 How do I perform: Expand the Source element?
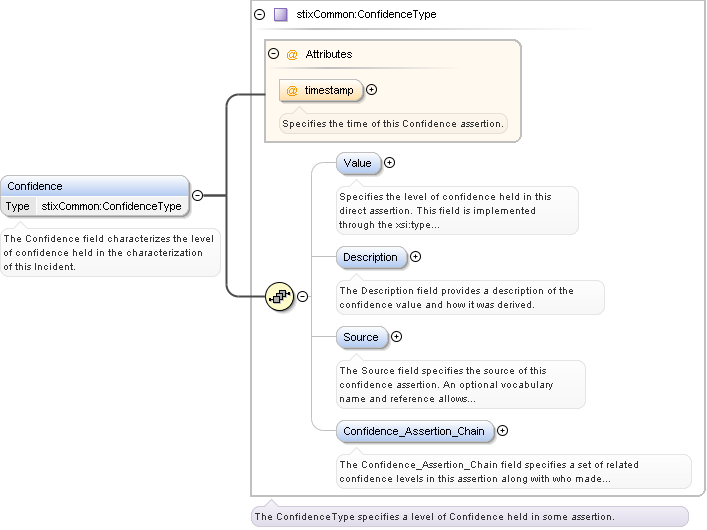coord(396,337)
